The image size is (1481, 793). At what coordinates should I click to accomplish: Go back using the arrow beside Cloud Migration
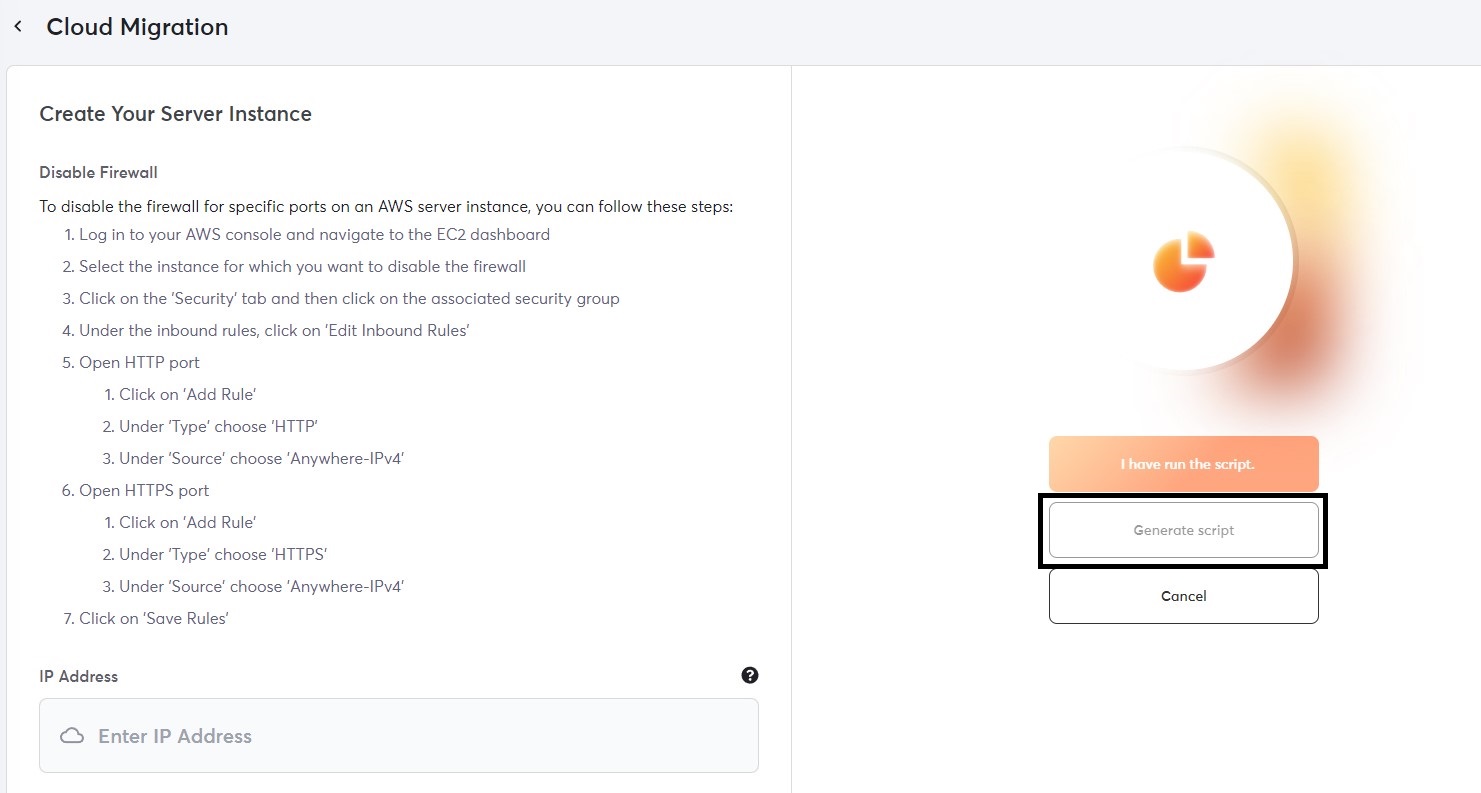pyautogui.click(x=18, y=27)
